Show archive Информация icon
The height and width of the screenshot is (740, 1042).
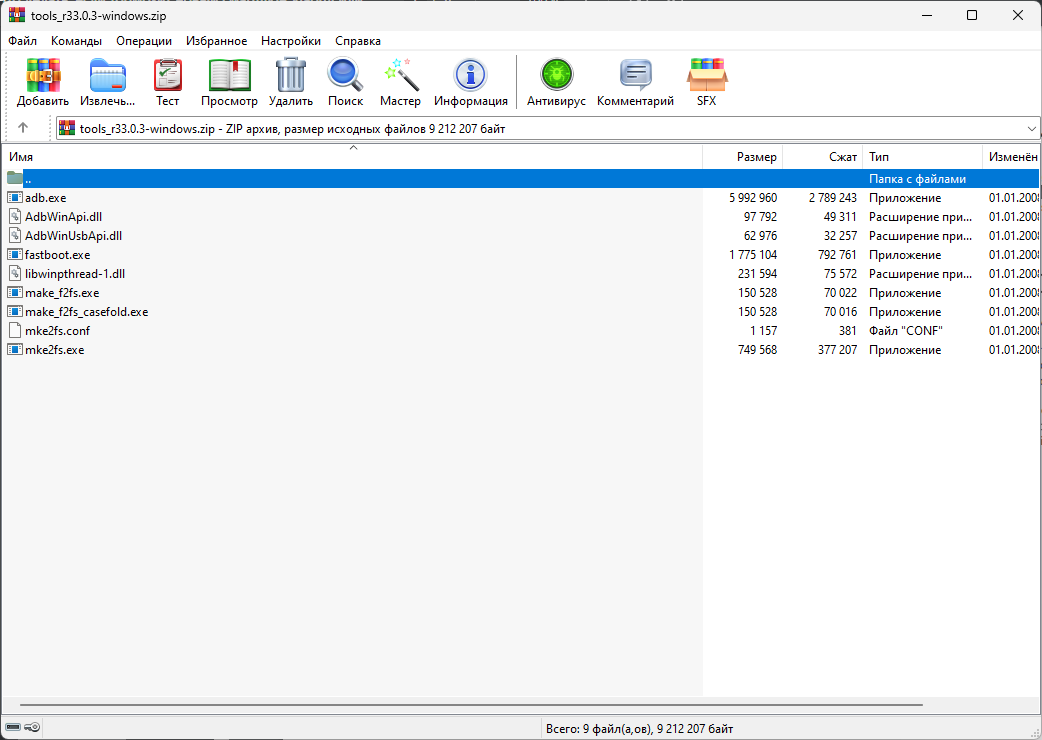(470, 74)
